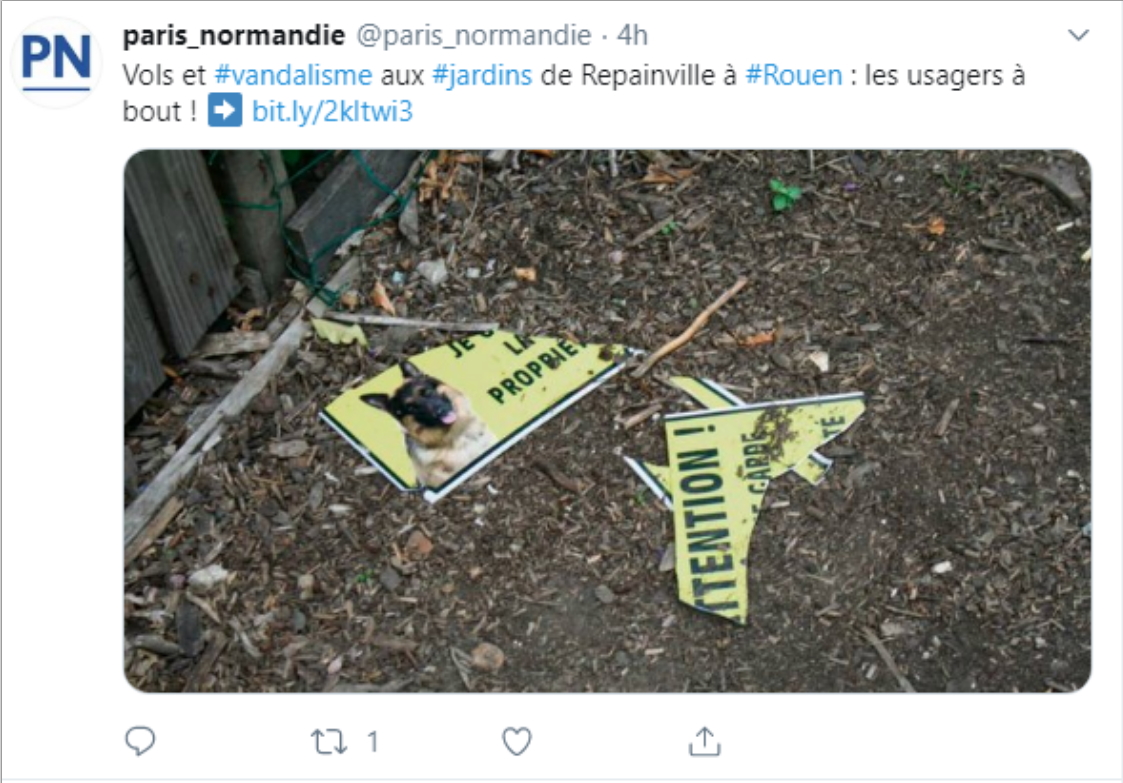Like the tweet with the heart icon

(x=516, y=741)
